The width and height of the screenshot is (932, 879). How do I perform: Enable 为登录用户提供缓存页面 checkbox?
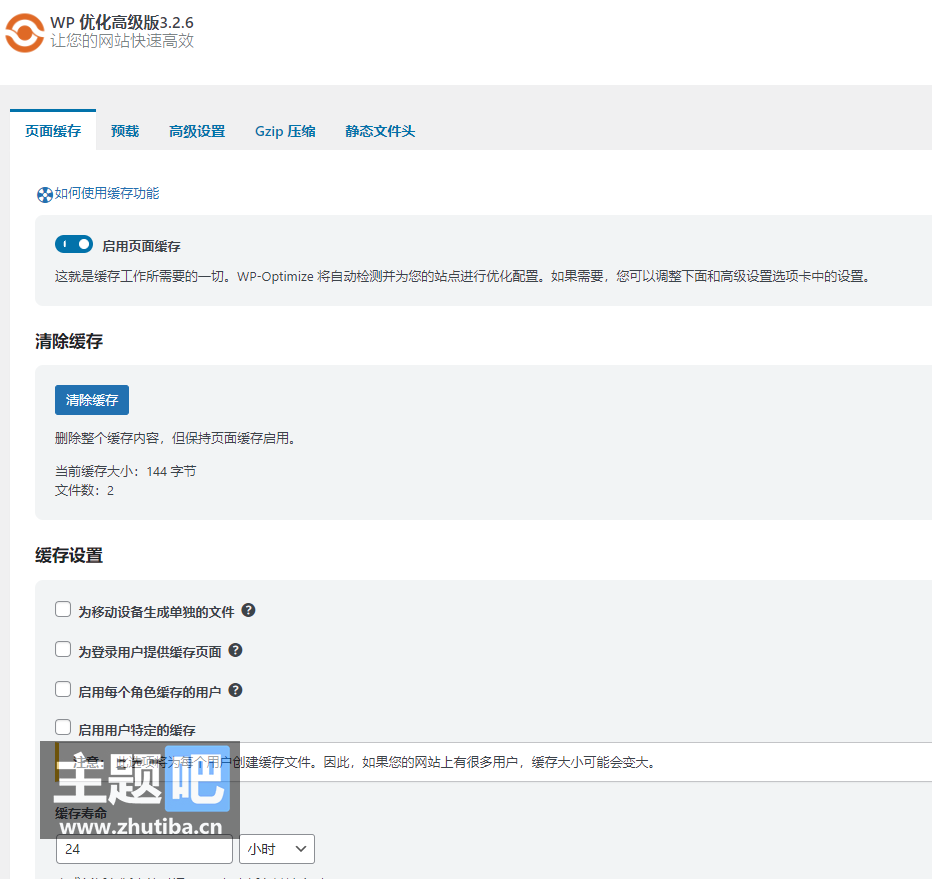click(x=63, y=650)
